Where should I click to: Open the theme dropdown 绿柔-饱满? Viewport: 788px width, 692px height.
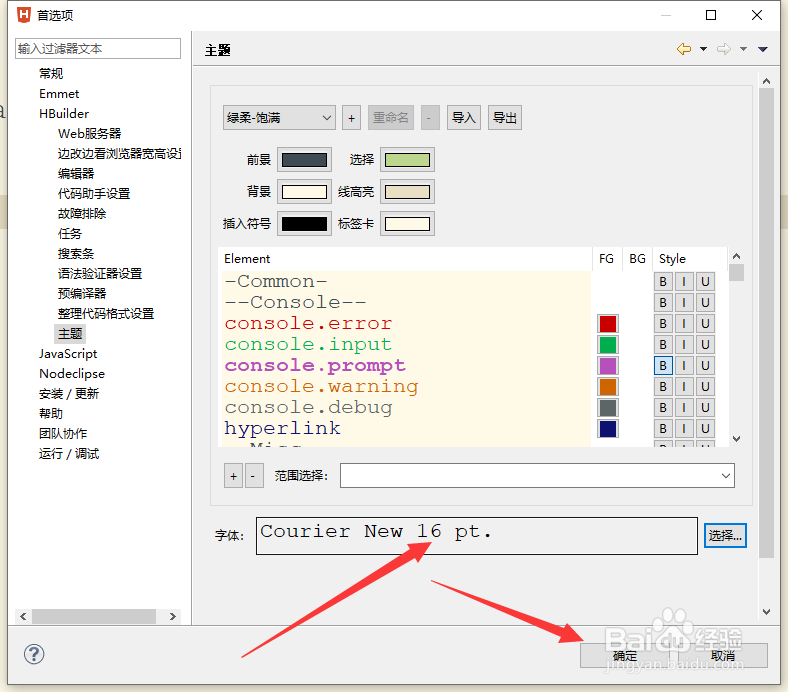(279, 118)
